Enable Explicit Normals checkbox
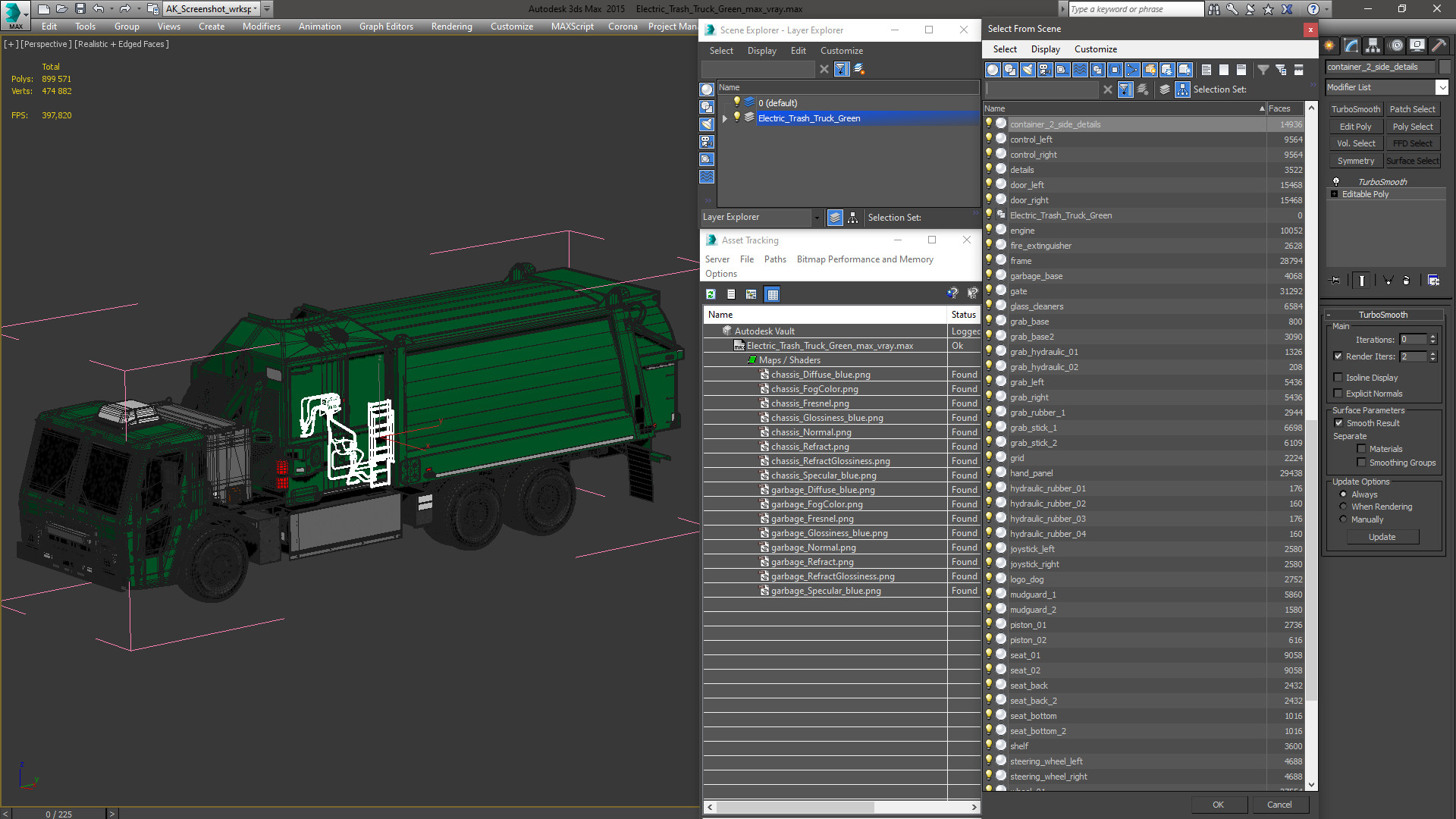Screen dimensions: 1456x819 click(1338, 394)
